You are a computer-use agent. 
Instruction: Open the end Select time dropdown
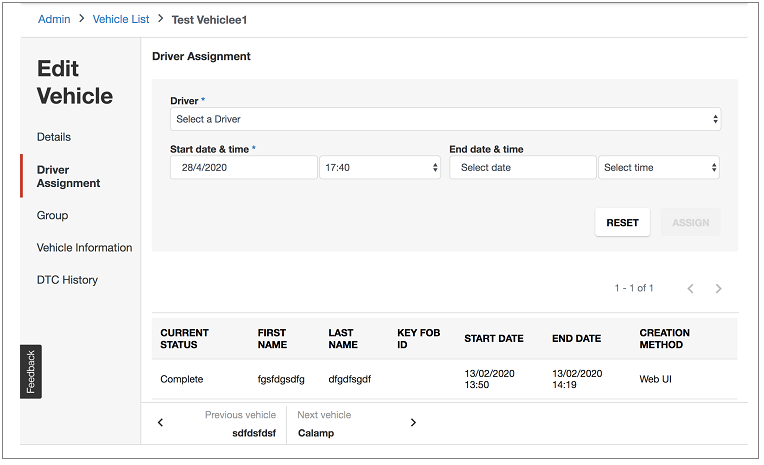[659, 168]
